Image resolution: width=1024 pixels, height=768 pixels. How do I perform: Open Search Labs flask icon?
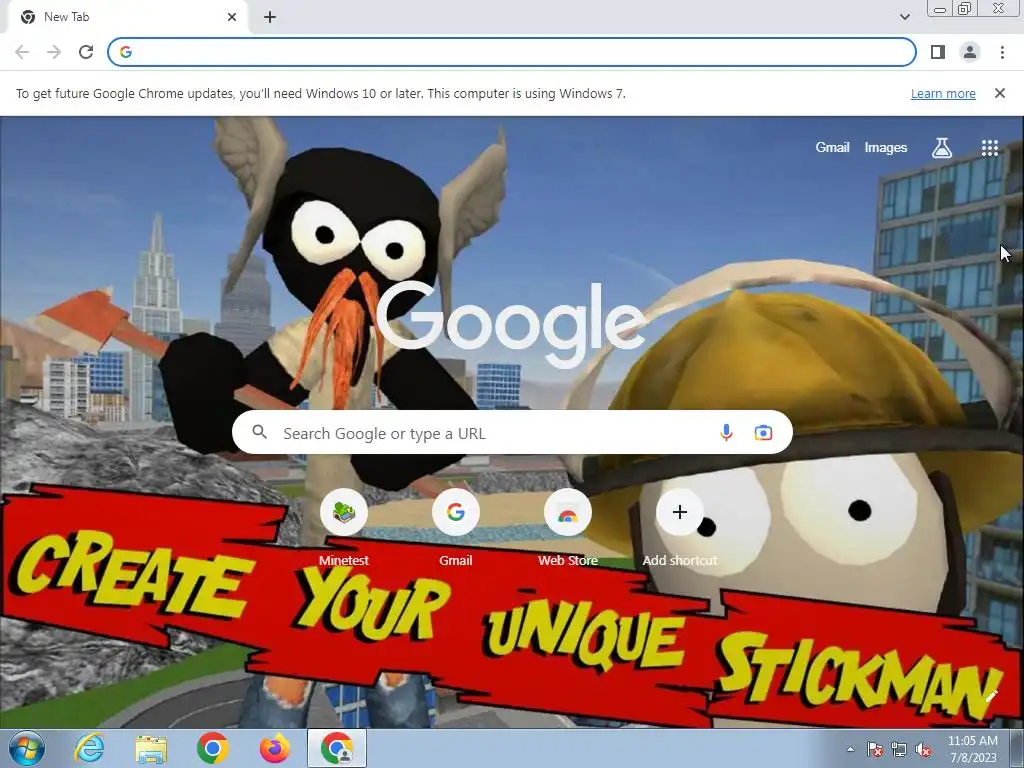click(x=941, y=148)
